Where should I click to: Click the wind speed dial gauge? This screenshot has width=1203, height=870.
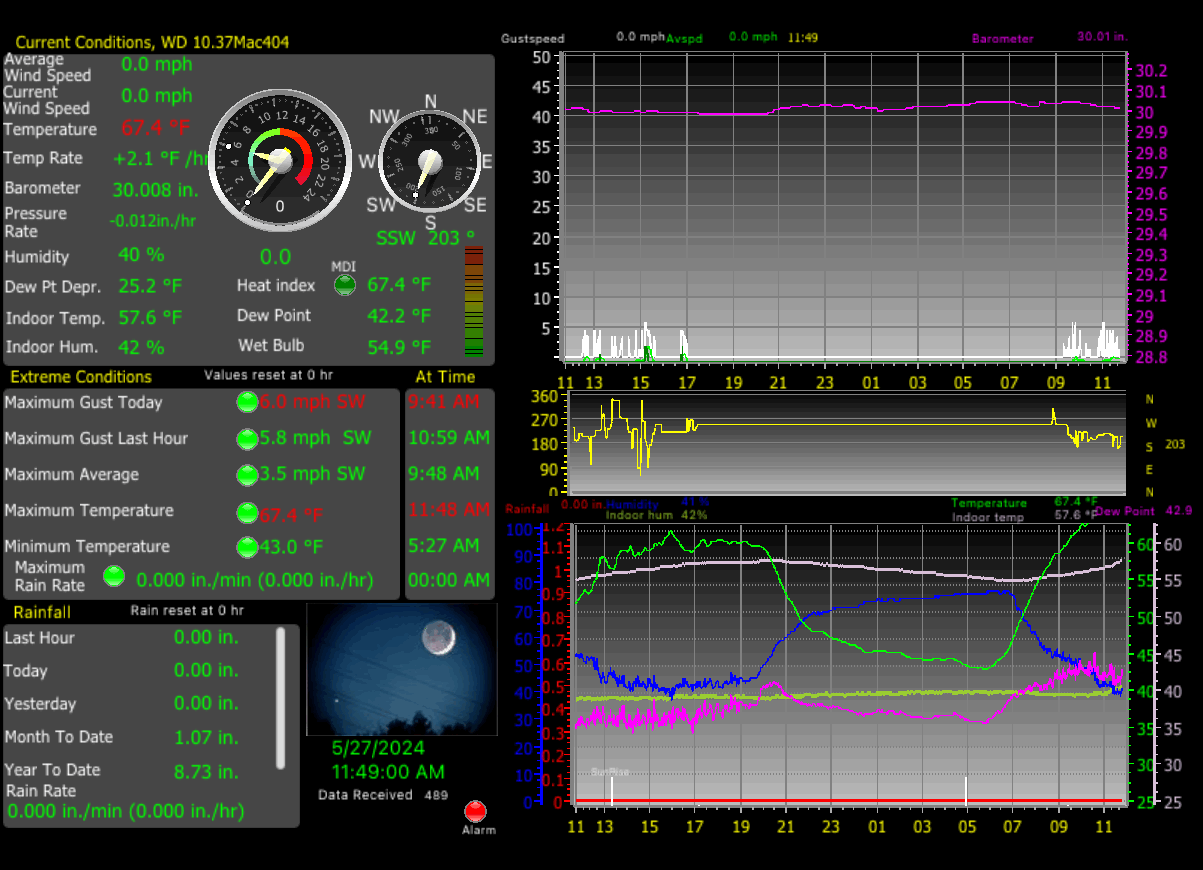point(280,162)
